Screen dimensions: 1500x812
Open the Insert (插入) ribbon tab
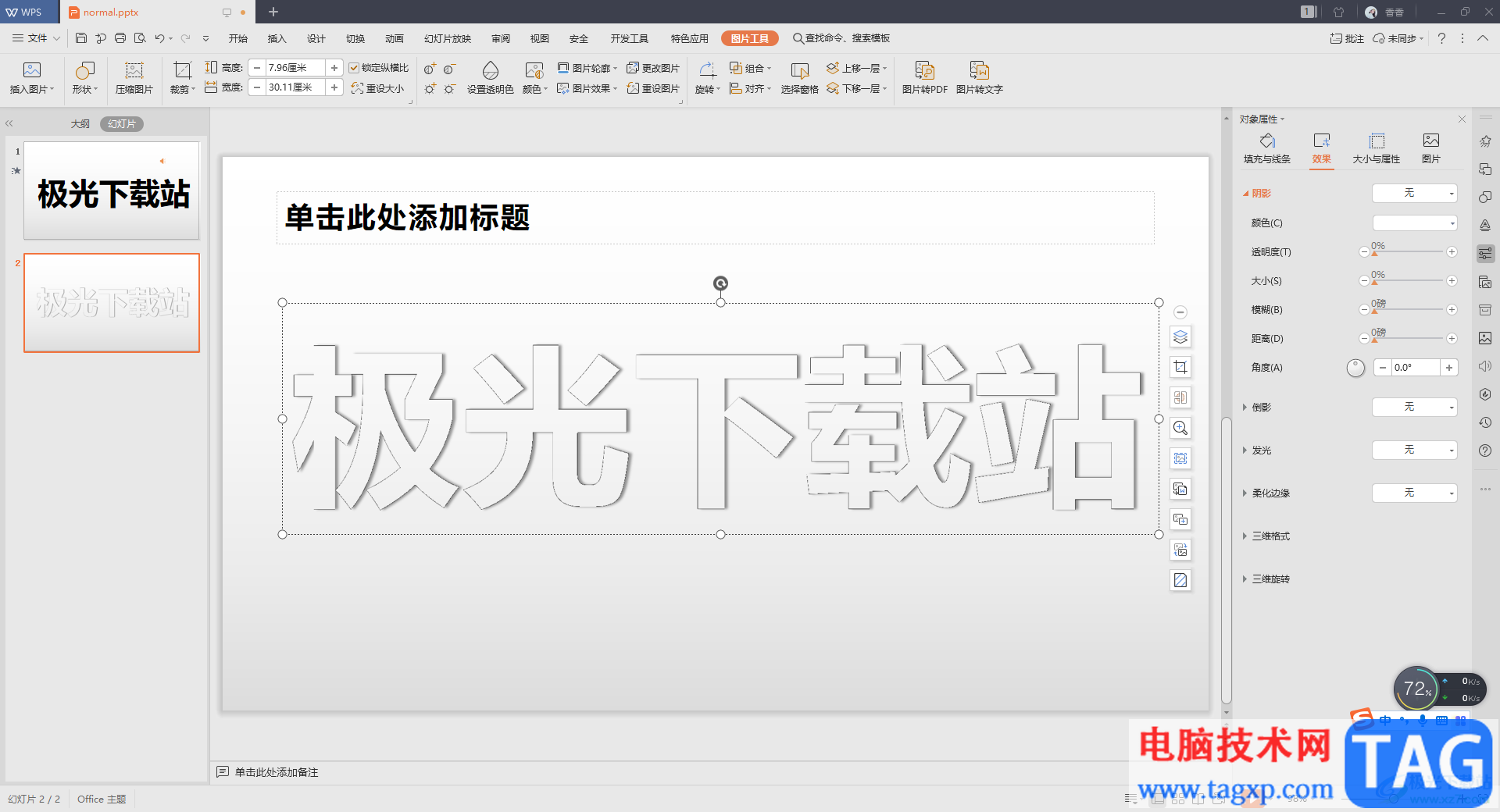(277, 38)
